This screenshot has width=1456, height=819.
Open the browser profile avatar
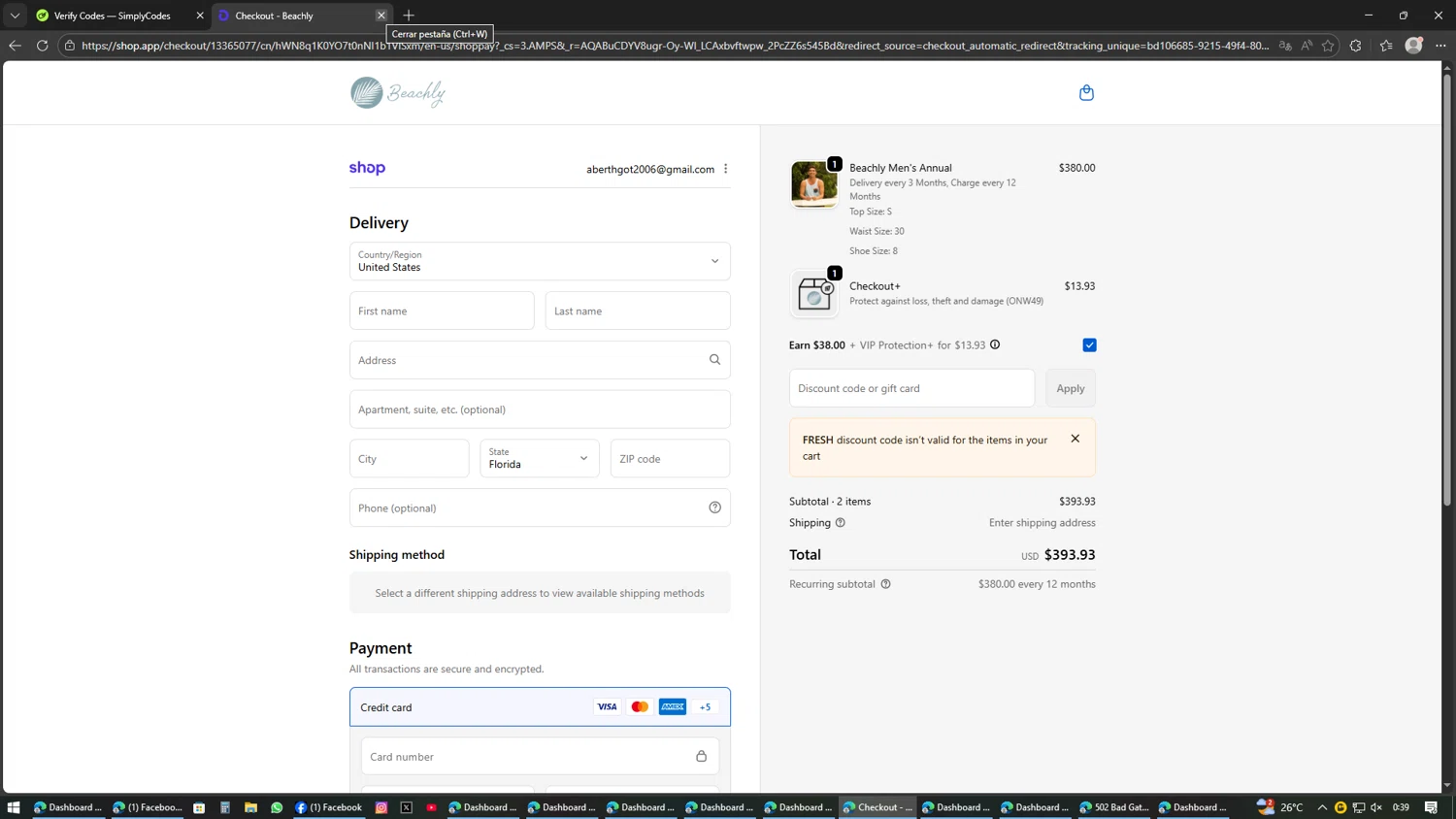tap(1414, 46)
